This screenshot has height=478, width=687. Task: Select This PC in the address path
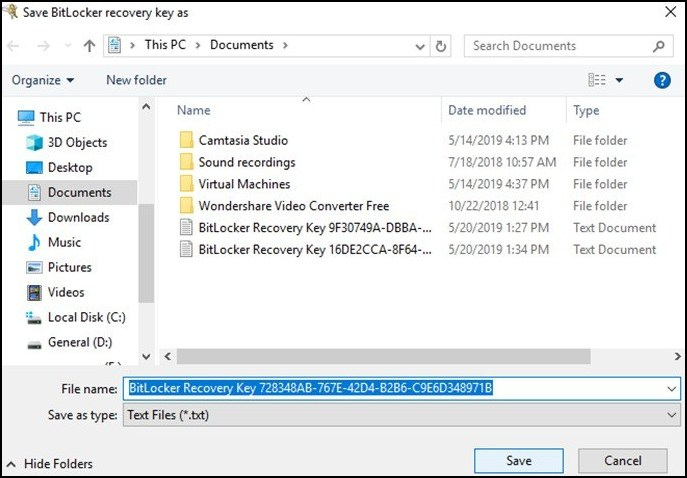[x=165, y=45]
